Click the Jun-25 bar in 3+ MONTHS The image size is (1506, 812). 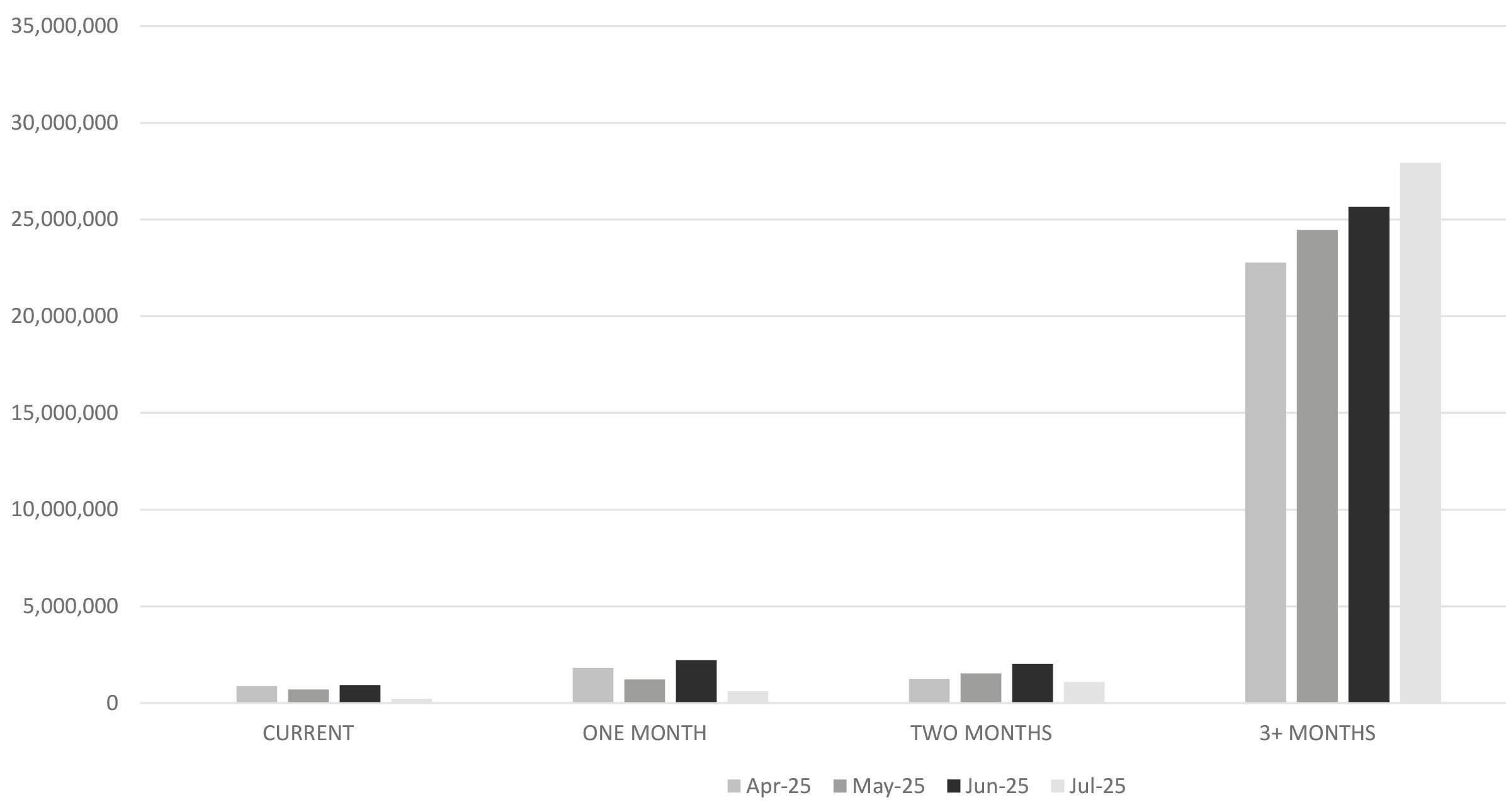pos(1369,454)
